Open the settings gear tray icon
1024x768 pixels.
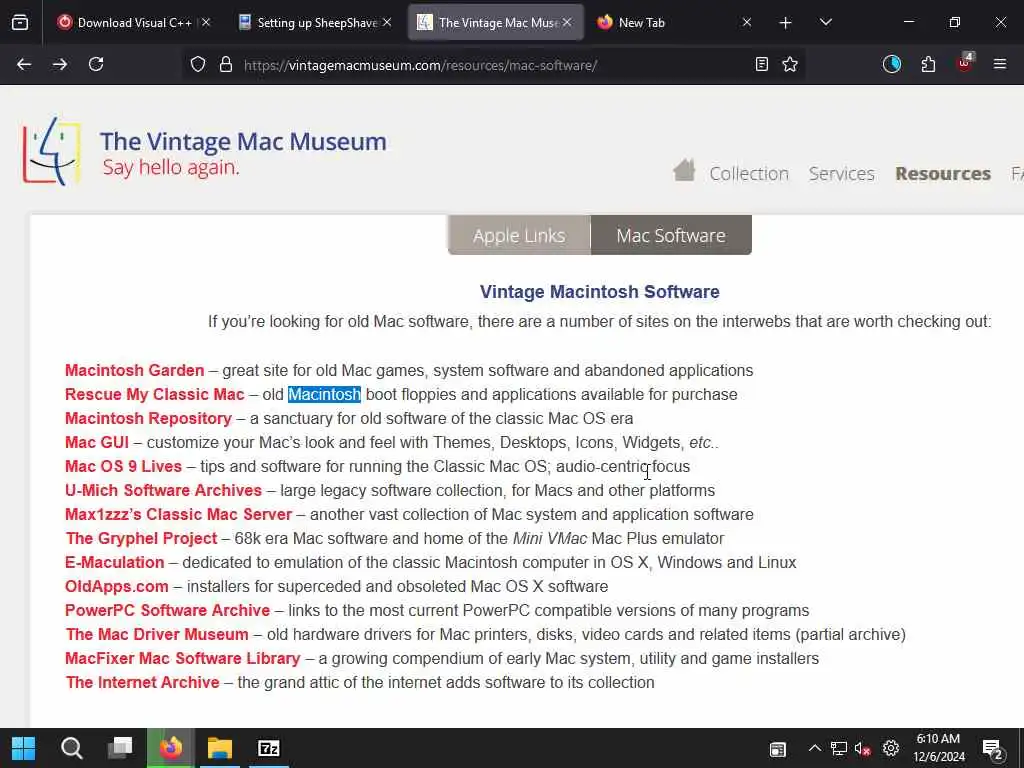coord(891,748)
